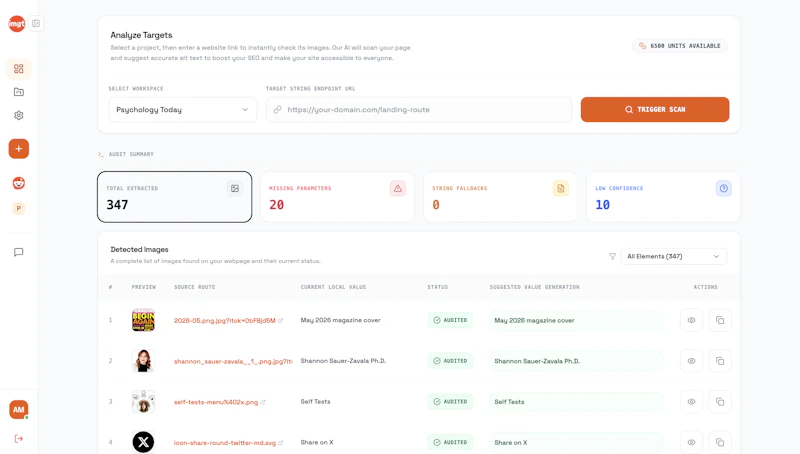Open the self-tests-menu%402x.png source link
Viewport: 800px width, 454px height.
pos(216,402)
